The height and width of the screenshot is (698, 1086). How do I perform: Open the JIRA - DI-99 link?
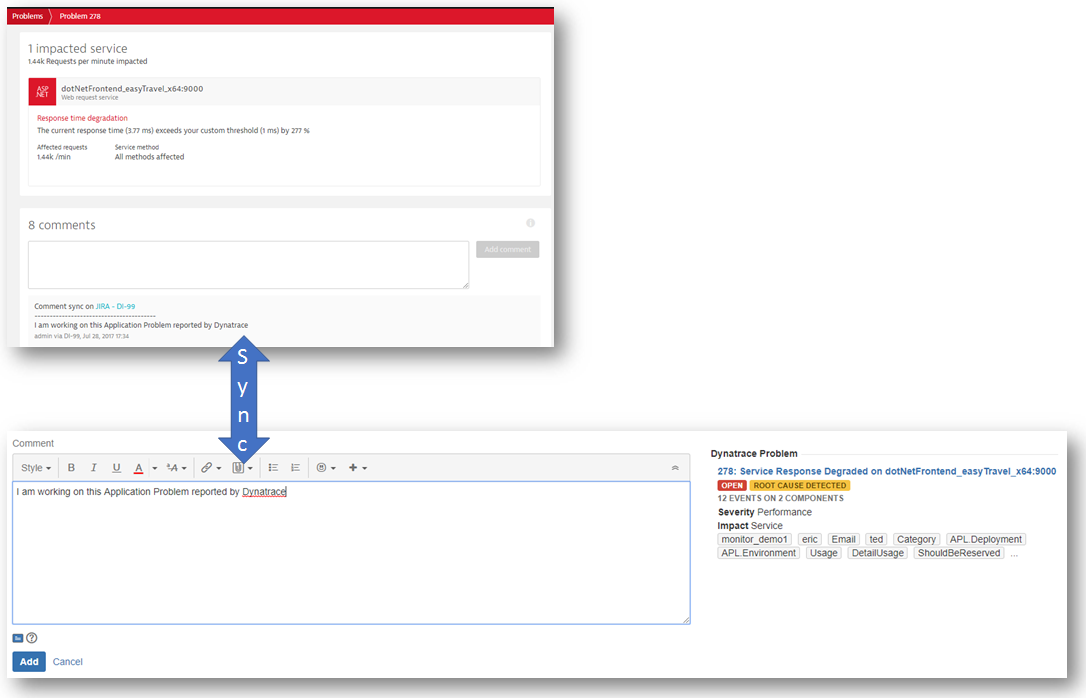(x=115, y=306)
